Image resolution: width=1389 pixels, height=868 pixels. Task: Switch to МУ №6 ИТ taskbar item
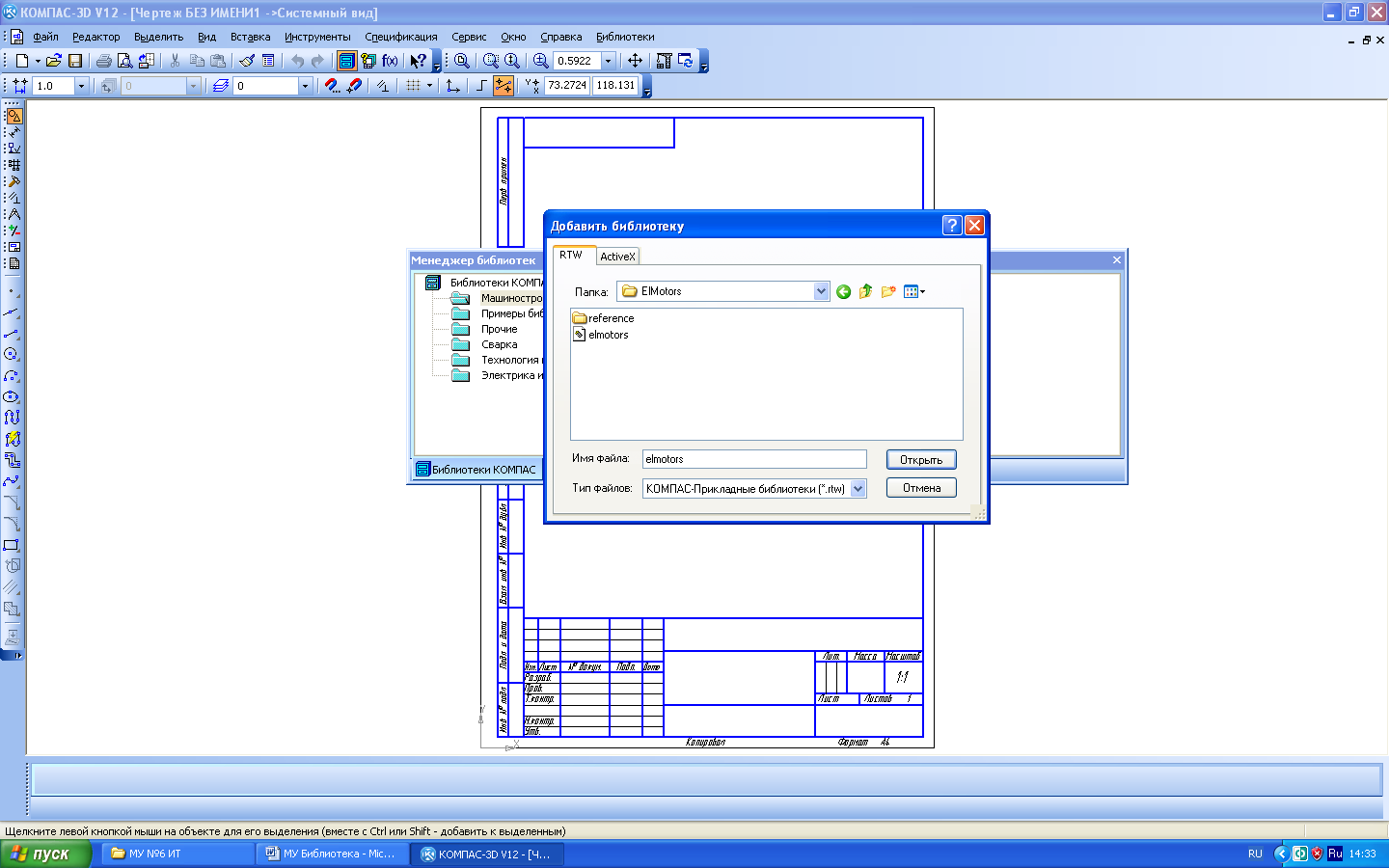pyautogui.click(x=177, y=854)
